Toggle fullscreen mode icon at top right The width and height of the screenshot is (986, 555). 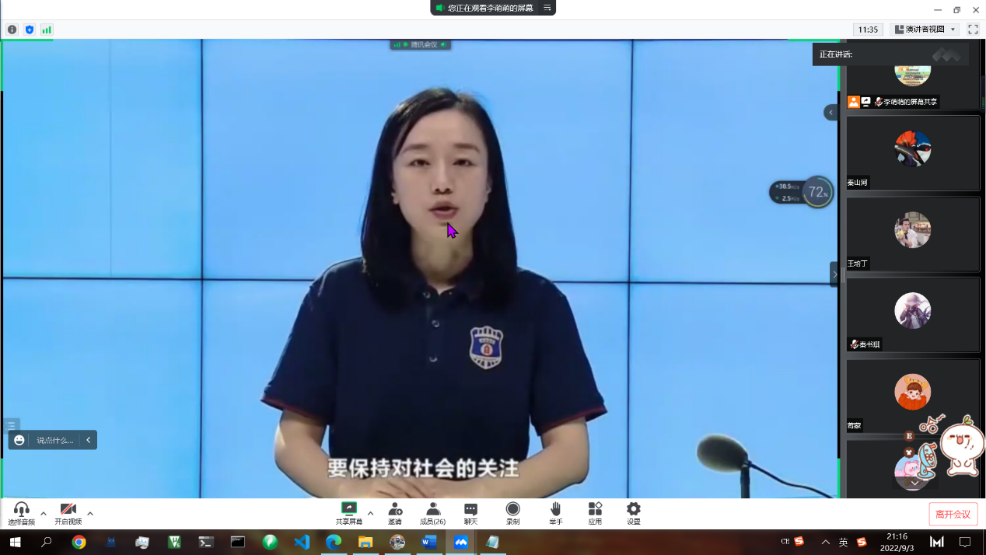click(973, 30)
